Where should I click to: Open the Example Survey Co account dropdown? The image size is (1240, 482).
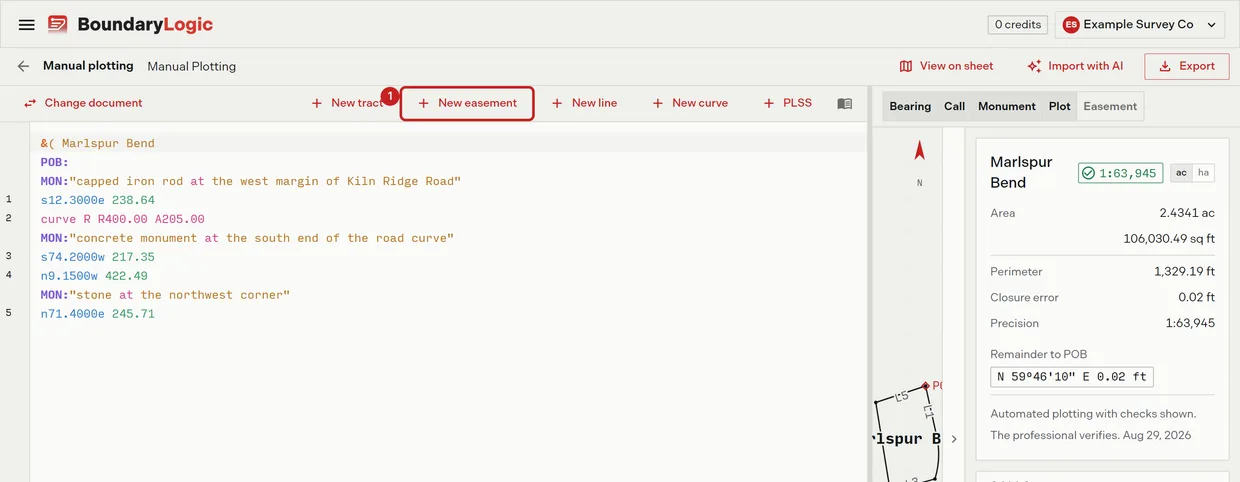pos(1140,25)
